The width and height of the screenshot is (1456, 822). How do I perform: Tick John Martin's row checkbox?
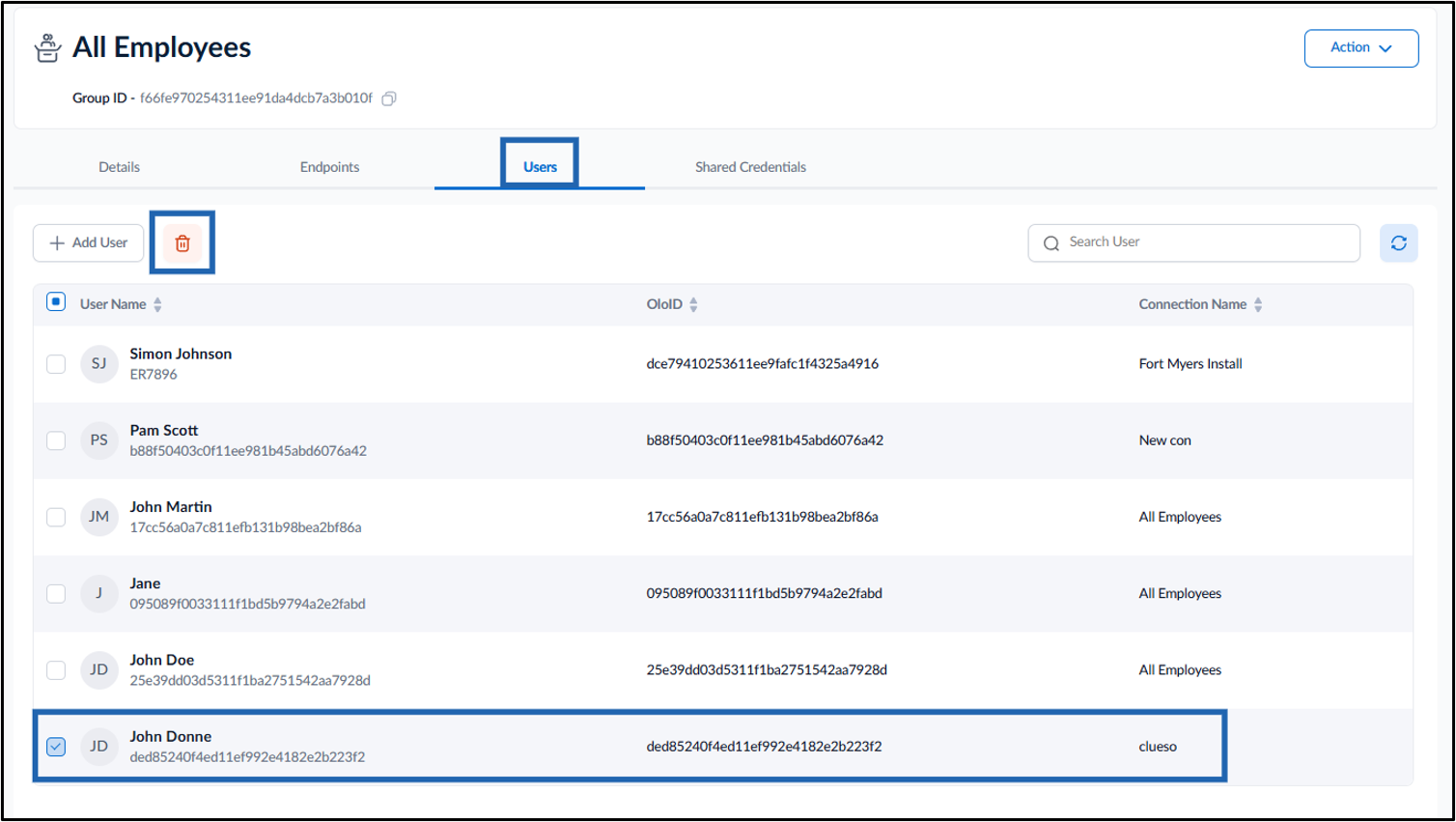tap(56, 517)
